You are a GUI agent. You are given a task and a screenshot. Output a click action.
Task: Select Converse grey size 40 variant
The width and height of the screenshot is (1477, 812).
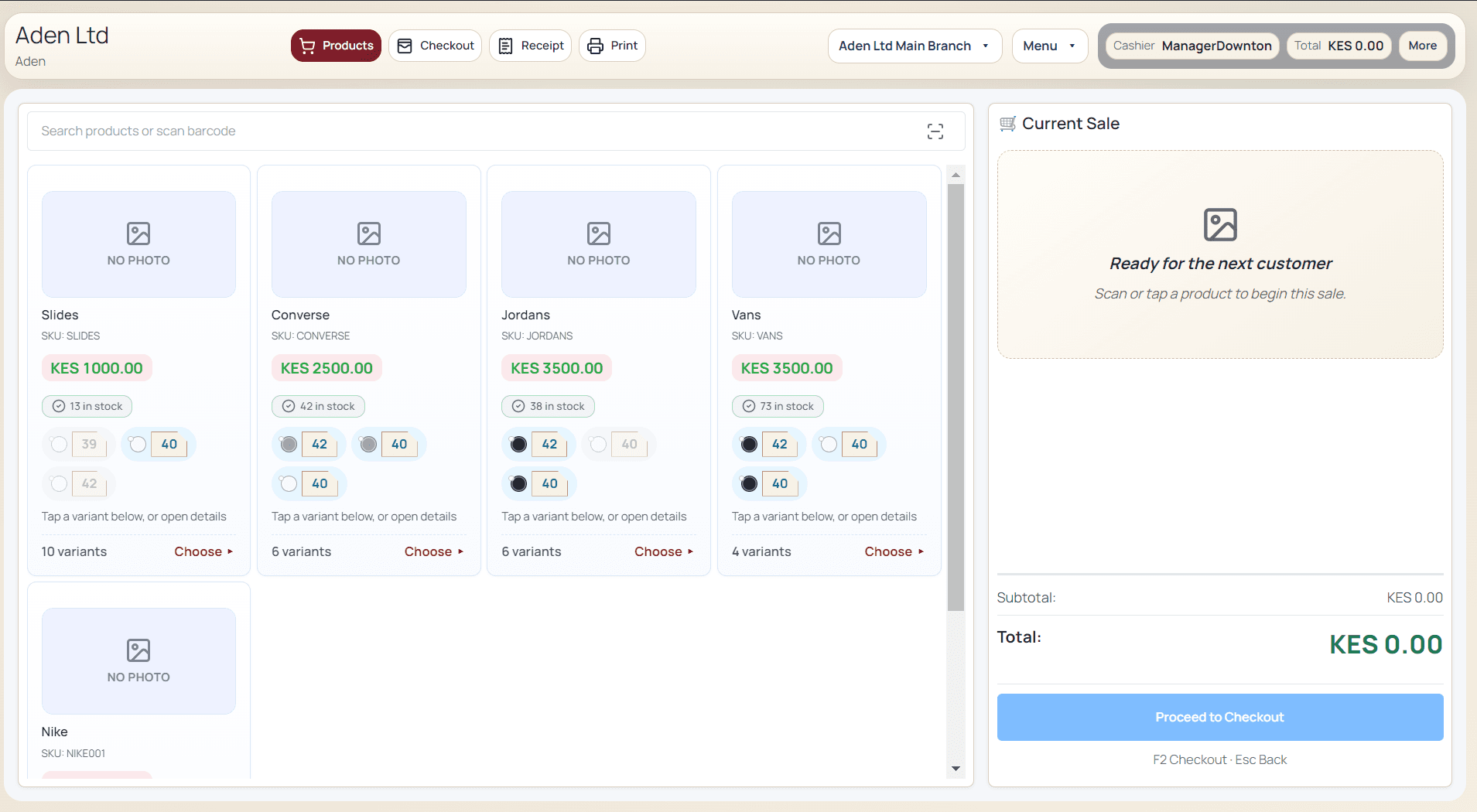click(388, 444)
